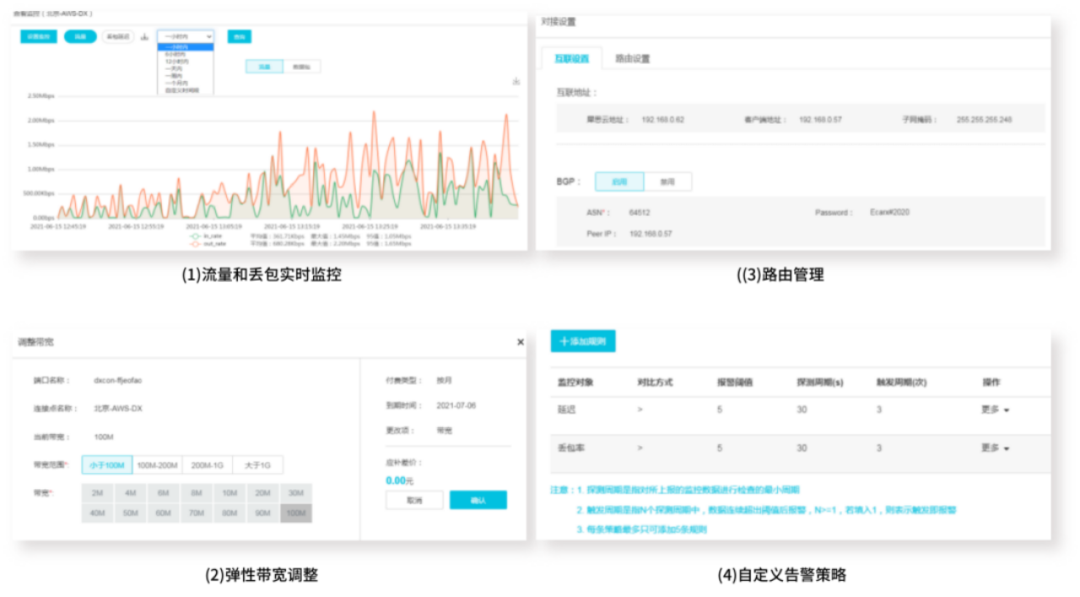Click the 确认 button in bandwidth dialog
This screenshot has height=597, width=1080.
pos(478,501)
